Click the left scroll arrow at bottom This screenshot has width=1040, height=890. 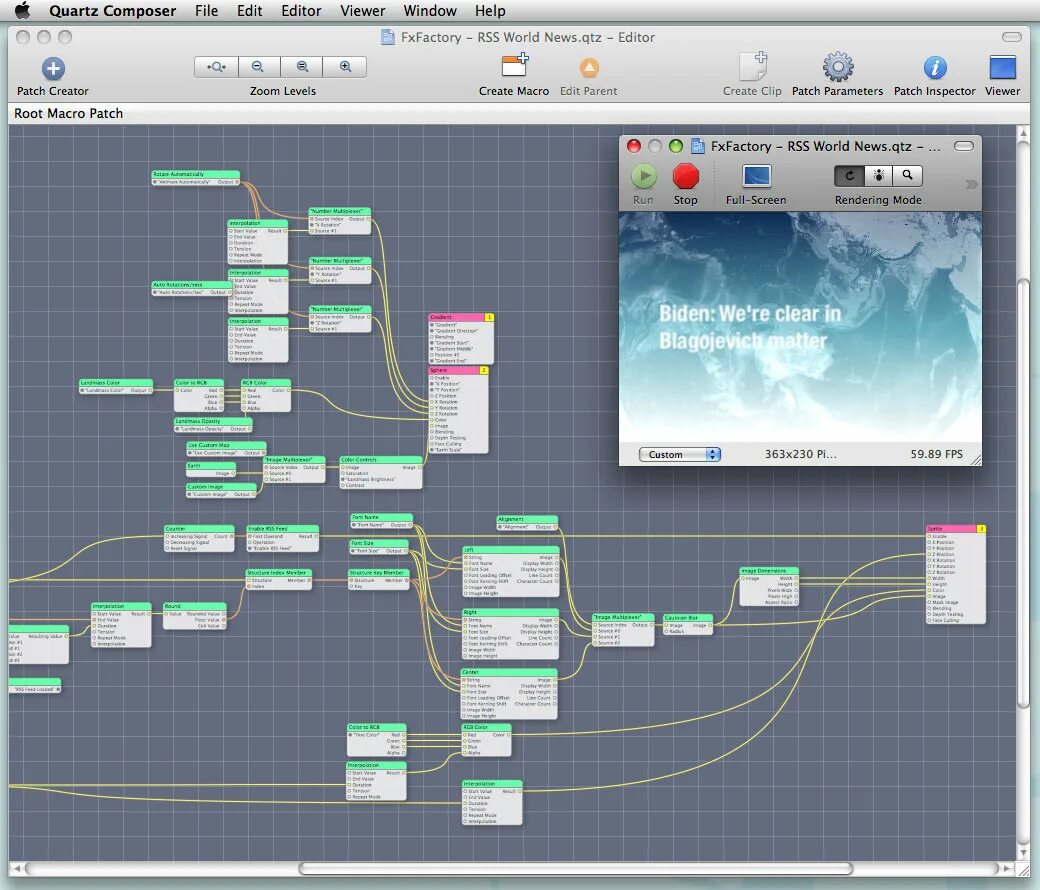click(17, 868)
